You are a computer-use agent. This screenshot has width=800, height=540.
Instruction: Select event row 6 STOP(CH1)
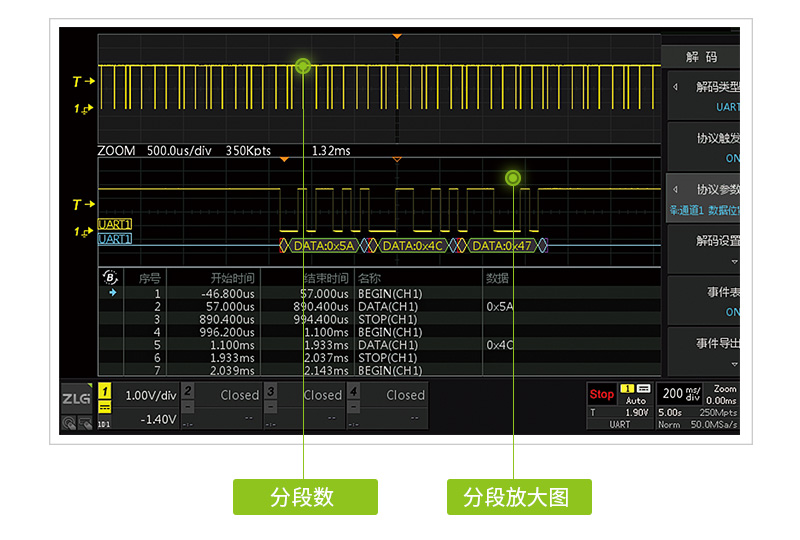pos(380,358)
